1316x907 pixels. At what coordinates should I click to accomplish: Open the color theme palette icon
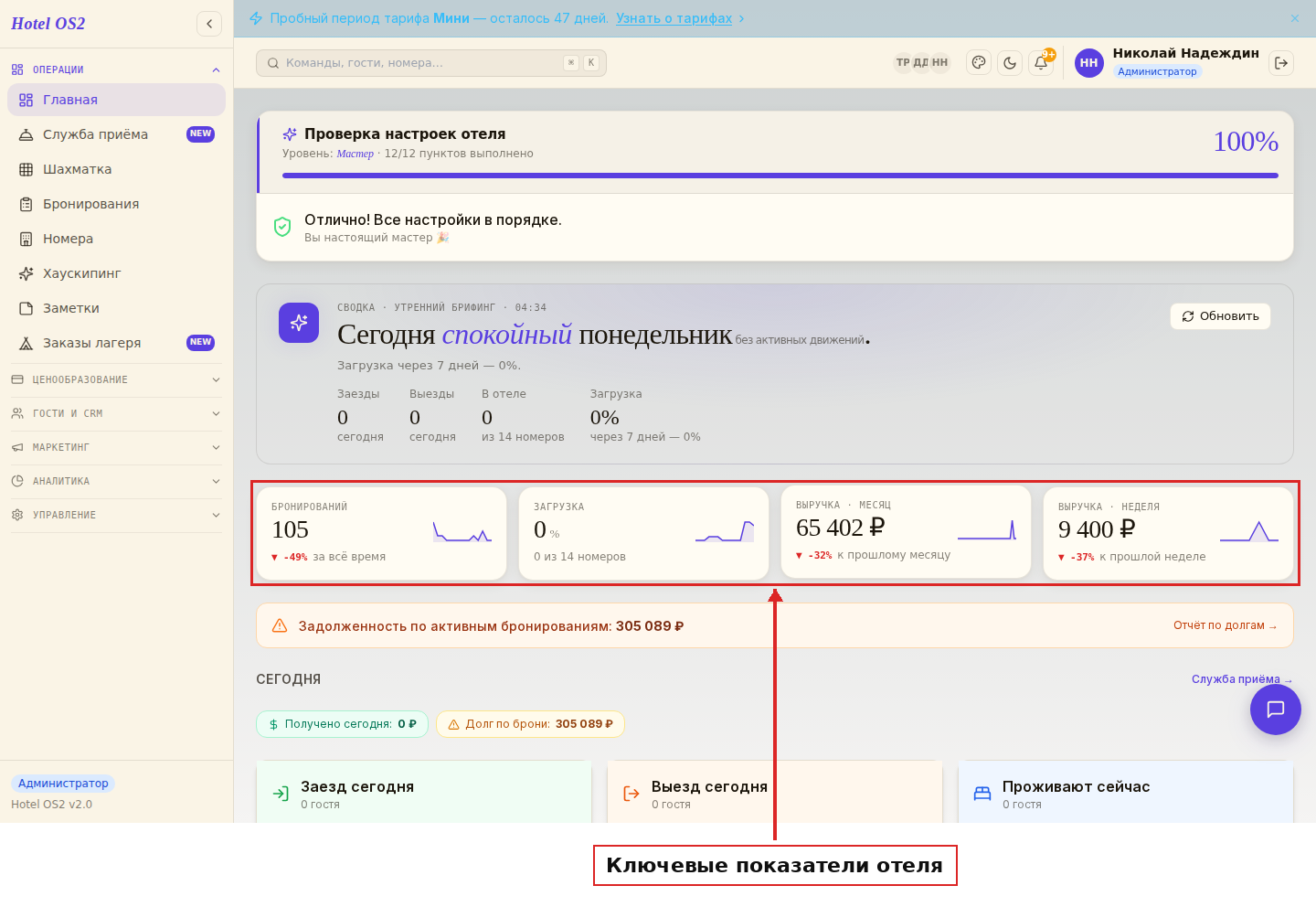(979, 63)
